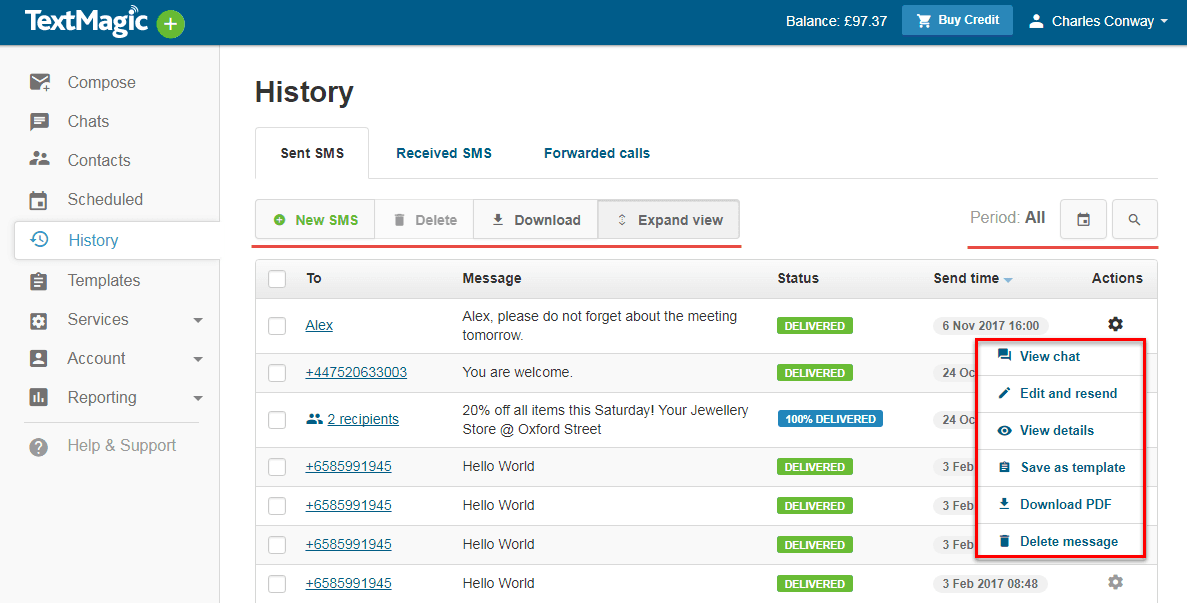
Task: Tick the checkbox for the 2 recipients row
Action: (x=277, y=419)
